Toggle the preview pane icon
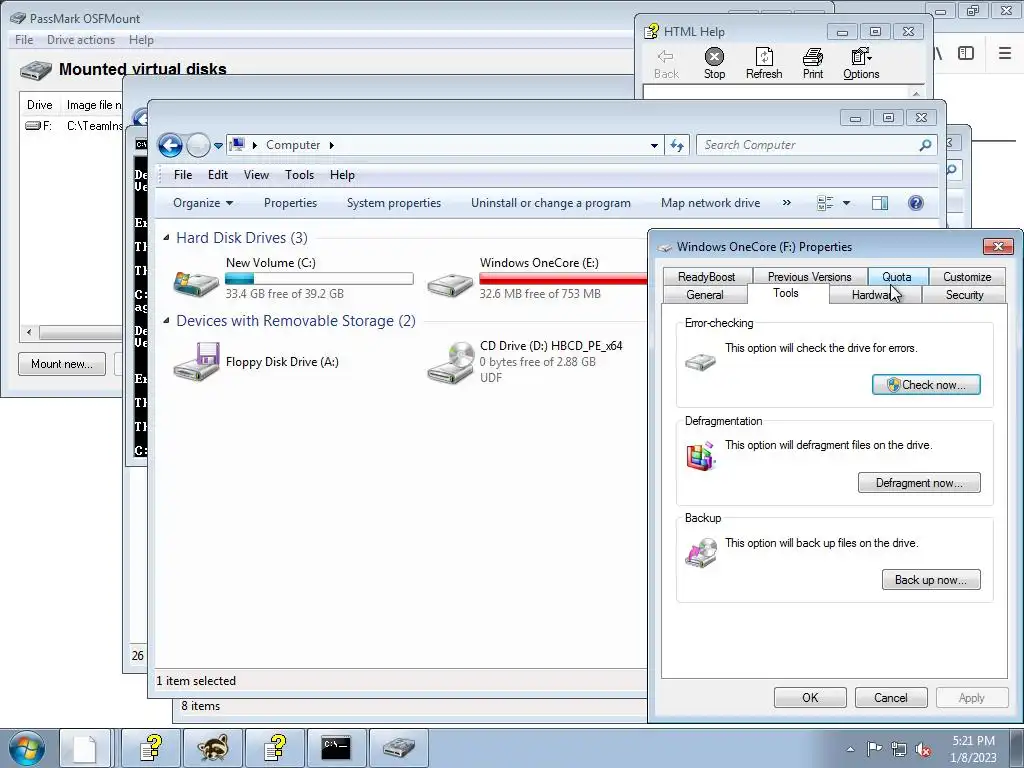The image size is (1024, 768). (880, 203)
